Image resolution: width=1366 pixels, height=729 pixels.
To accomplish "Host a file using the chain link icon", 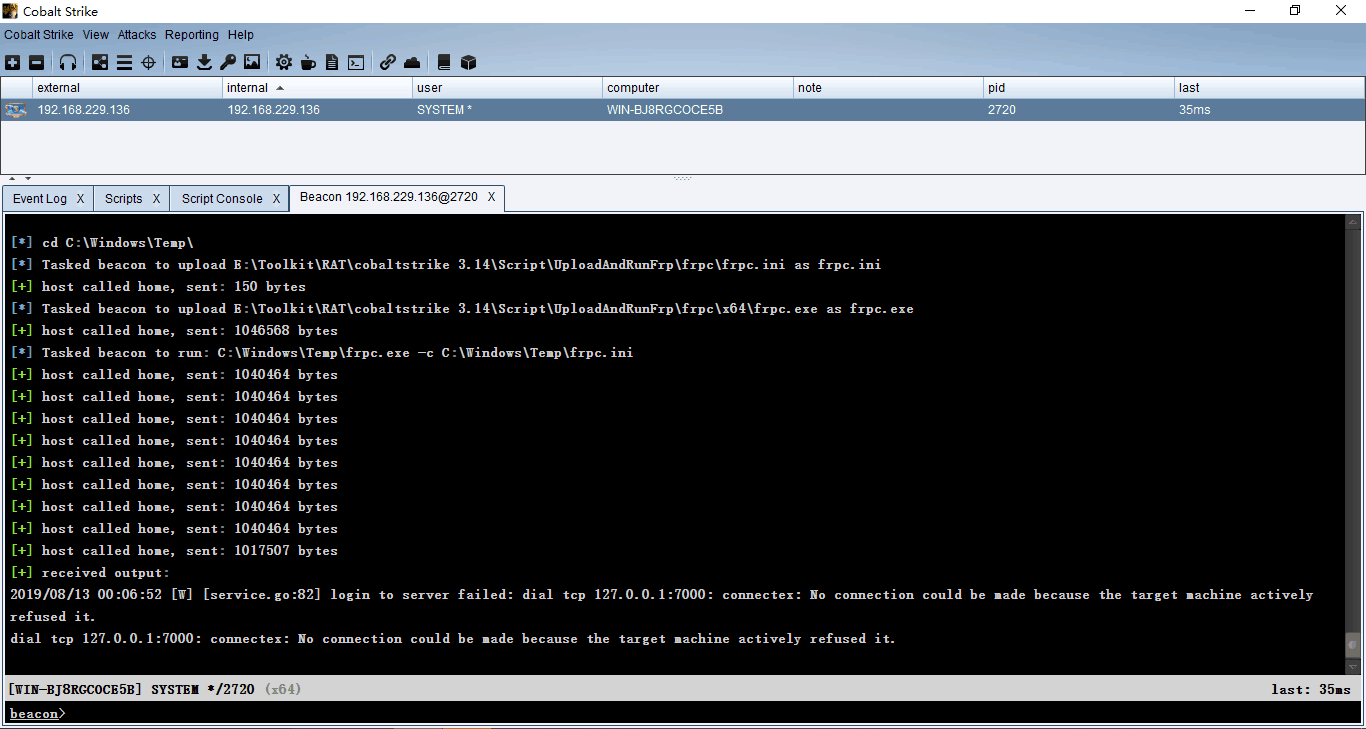I will [388, 62].
